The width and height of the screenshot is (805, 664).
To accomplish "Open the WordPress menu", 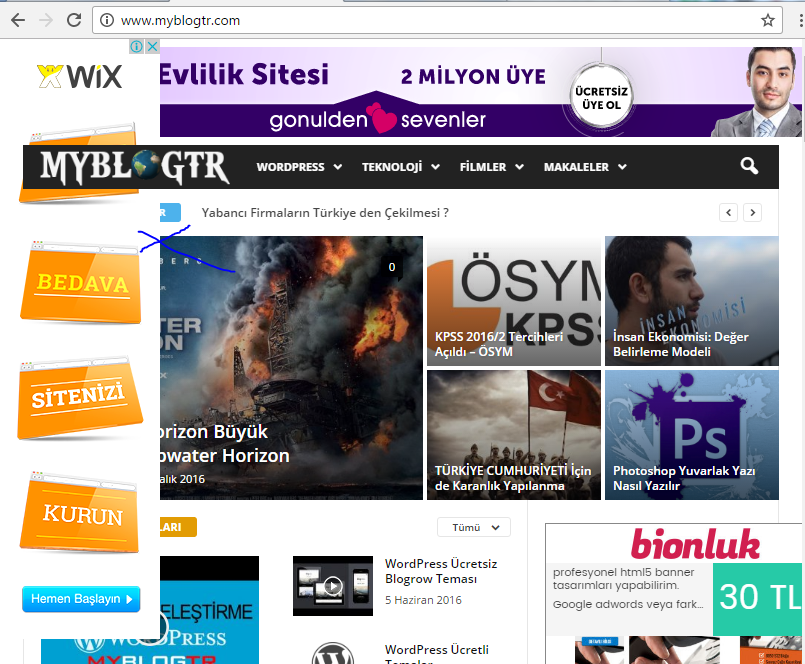I will (291, 167).
